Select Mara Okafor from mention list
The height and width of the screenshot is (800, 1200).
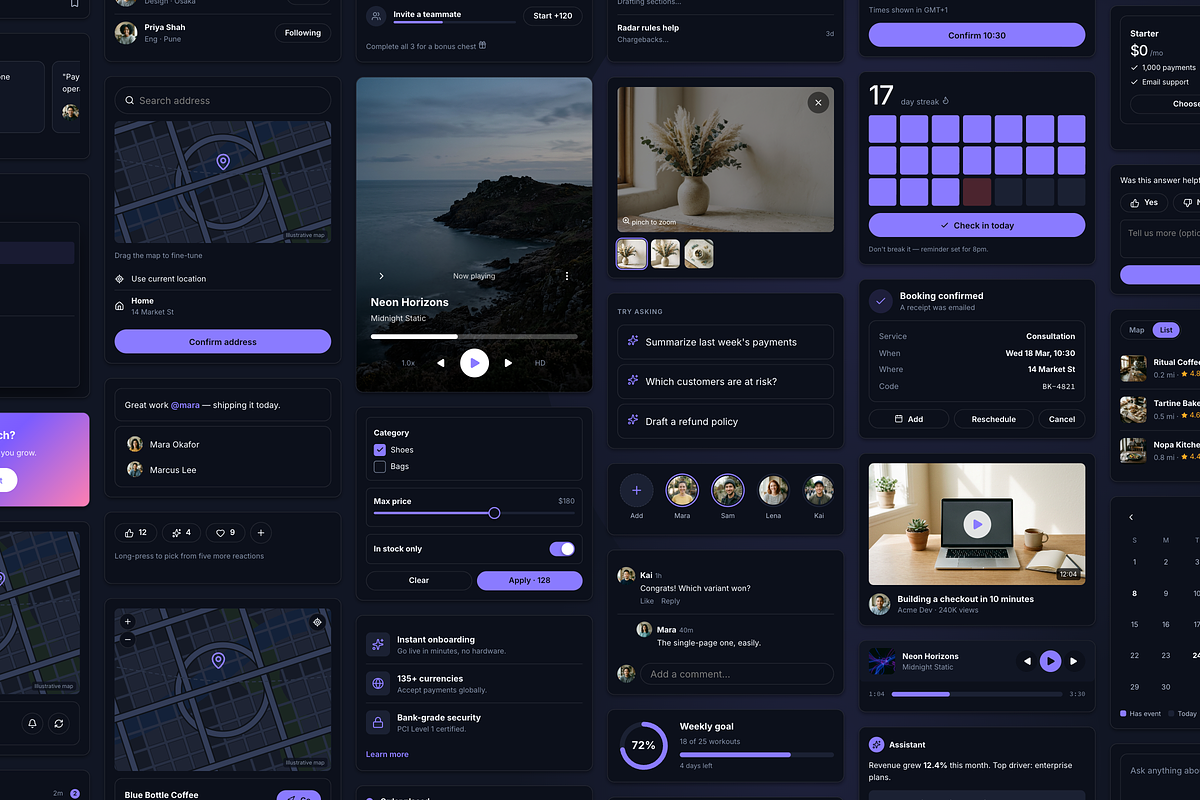pos(223,444)
